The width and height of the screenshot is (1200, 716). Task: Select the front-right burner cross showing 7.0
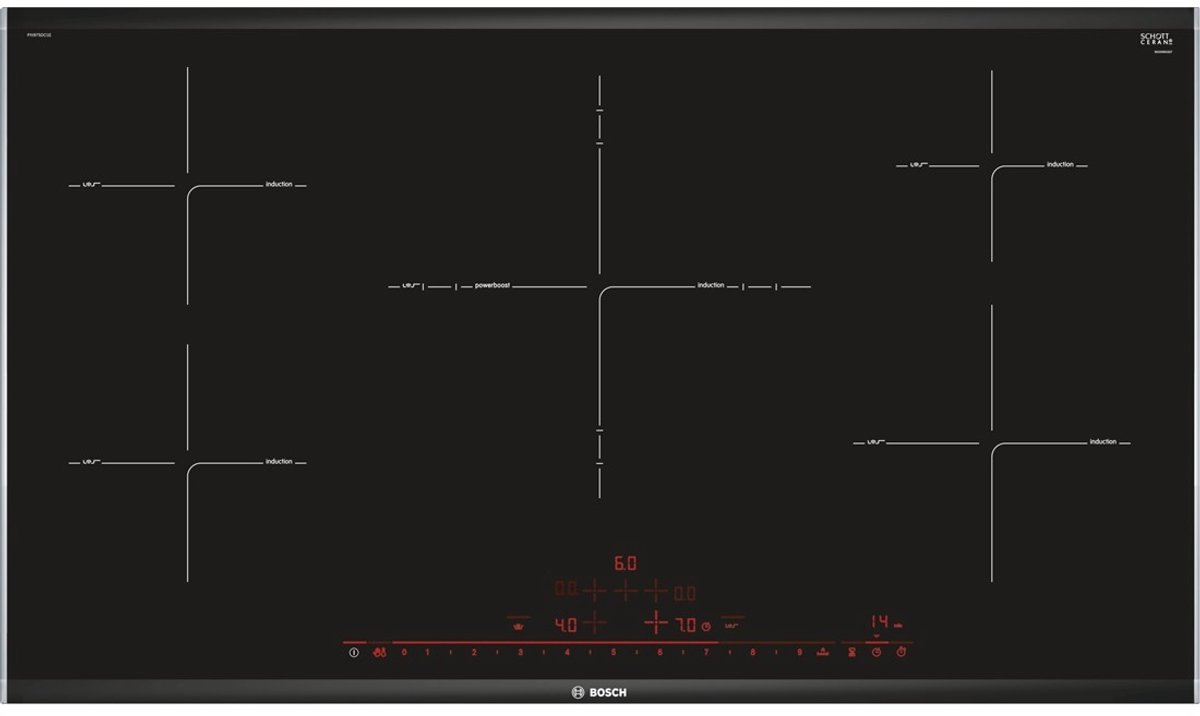point(656,624)
